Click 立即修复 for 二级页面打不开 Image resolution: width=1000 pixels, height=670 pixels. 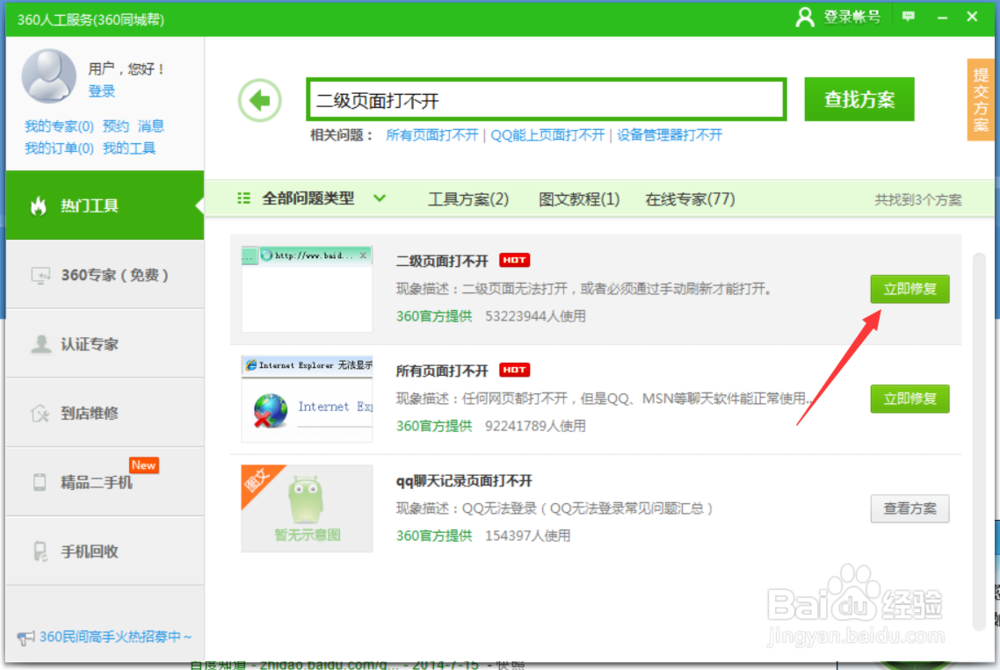pos(909,289)
